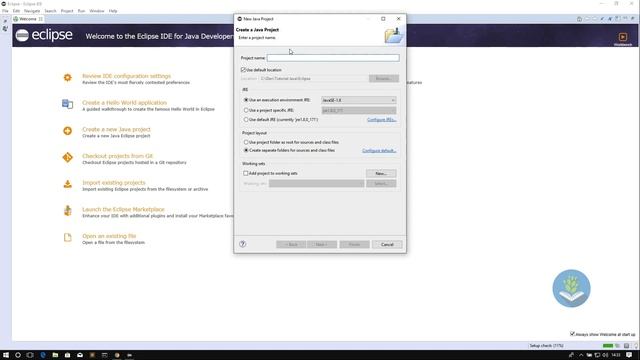Click the Create a new Java project plus icon
Image resolution: width=640 pixels, height=360 pixels.
67,131
